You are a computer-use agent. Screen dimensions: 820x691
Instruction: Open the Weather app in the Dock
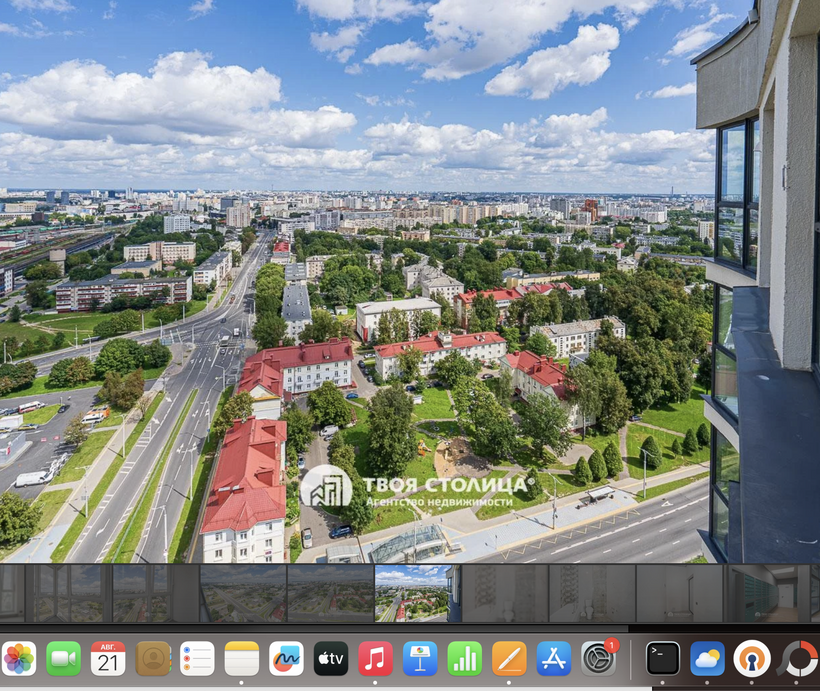(x=707, y=659)
